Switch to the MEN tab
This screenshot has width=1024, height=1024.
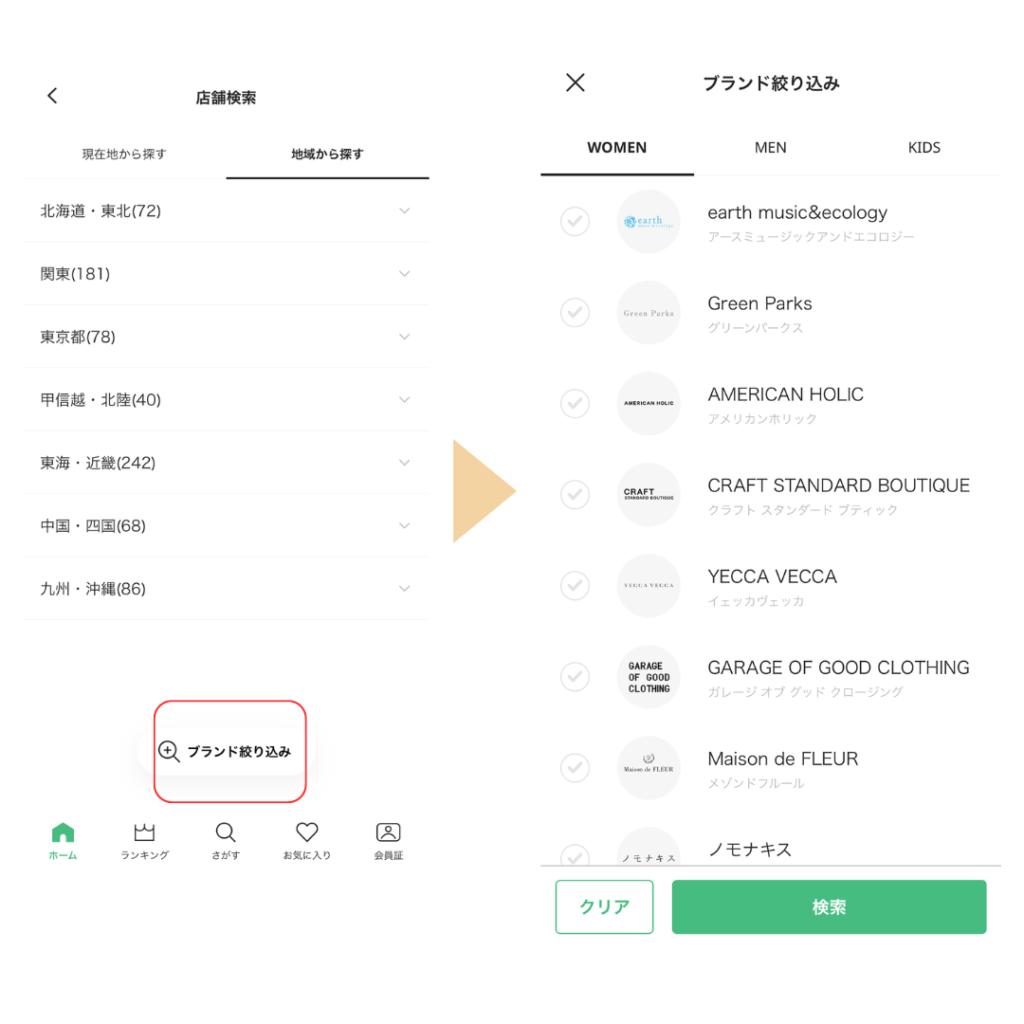tap(771, 148)
